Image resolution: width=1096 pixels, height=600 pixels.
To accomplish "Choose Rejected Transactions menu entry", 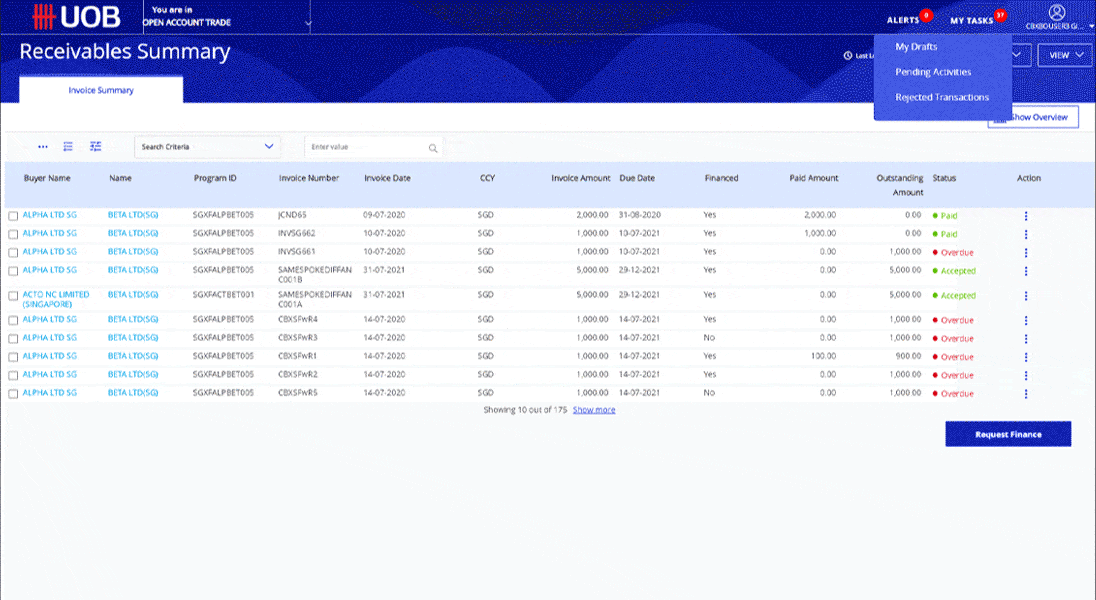I will pyautogui.click(x=942, y=98).
